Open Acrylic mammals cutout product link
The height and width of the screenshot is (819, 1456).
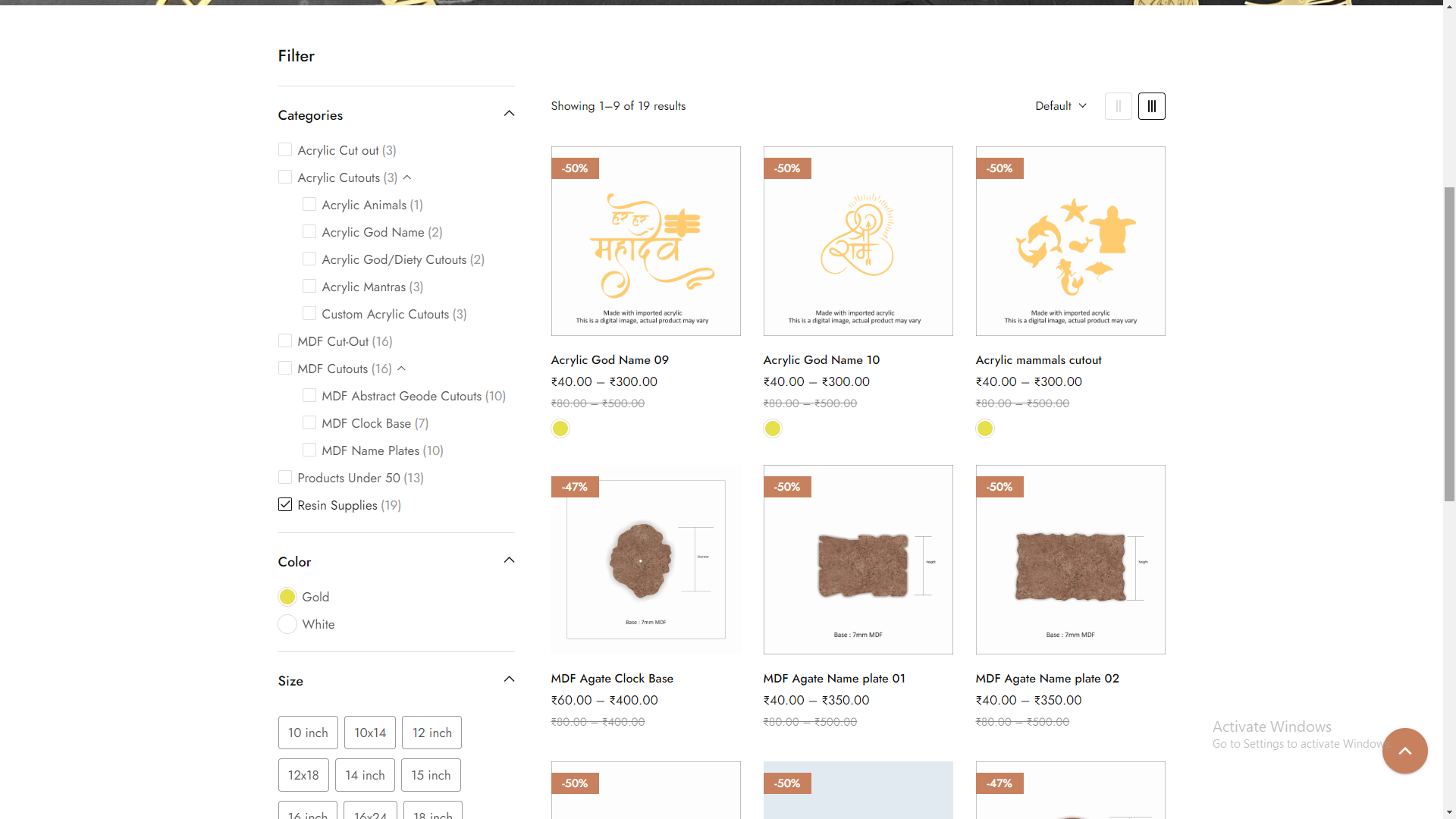[x=1038, y=360]
